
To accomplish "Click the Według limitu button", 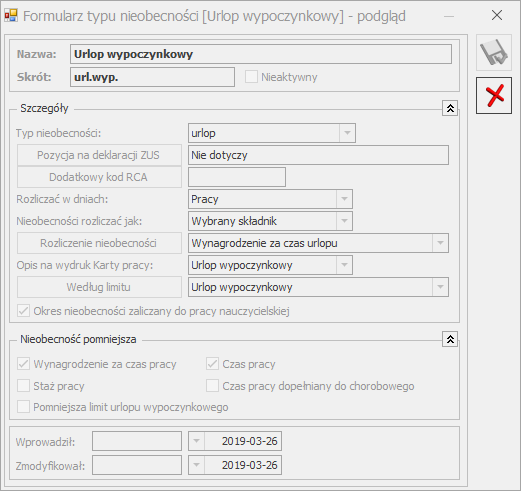I will click(99, 287).
